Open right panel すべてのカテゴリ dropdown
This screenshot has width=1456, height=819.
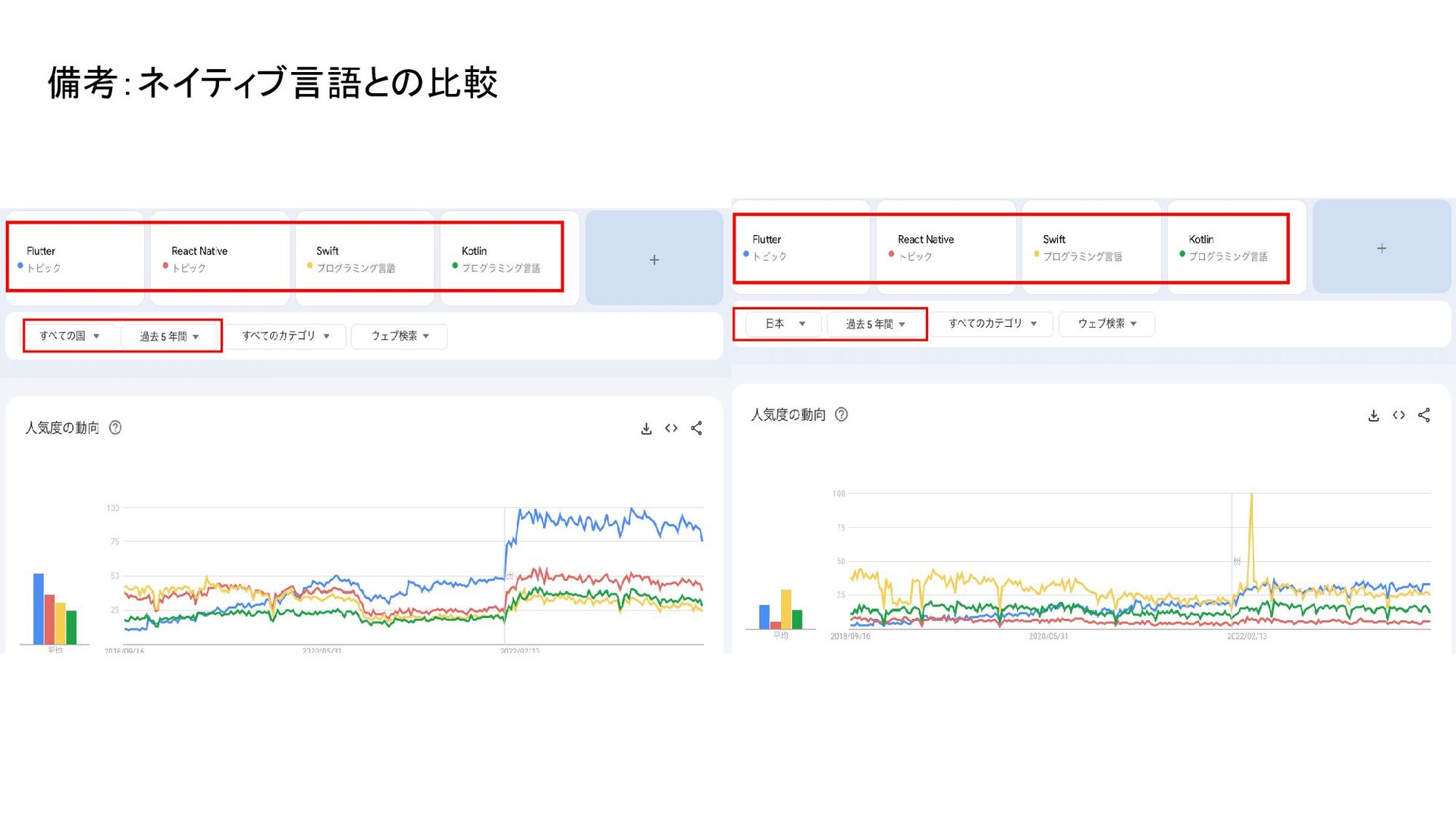tap(992, 324)
